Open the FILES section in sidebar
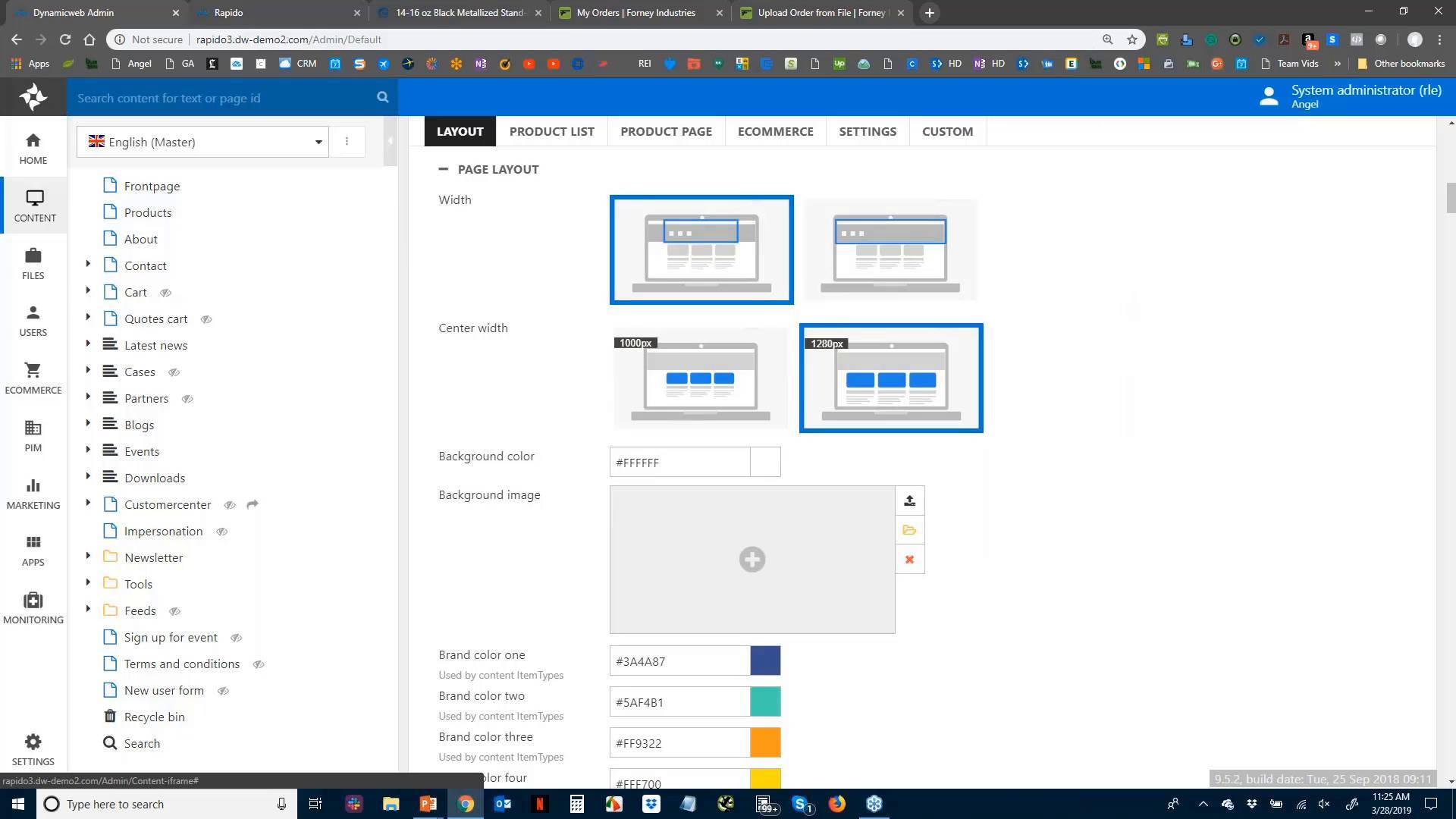 [33, 264]
